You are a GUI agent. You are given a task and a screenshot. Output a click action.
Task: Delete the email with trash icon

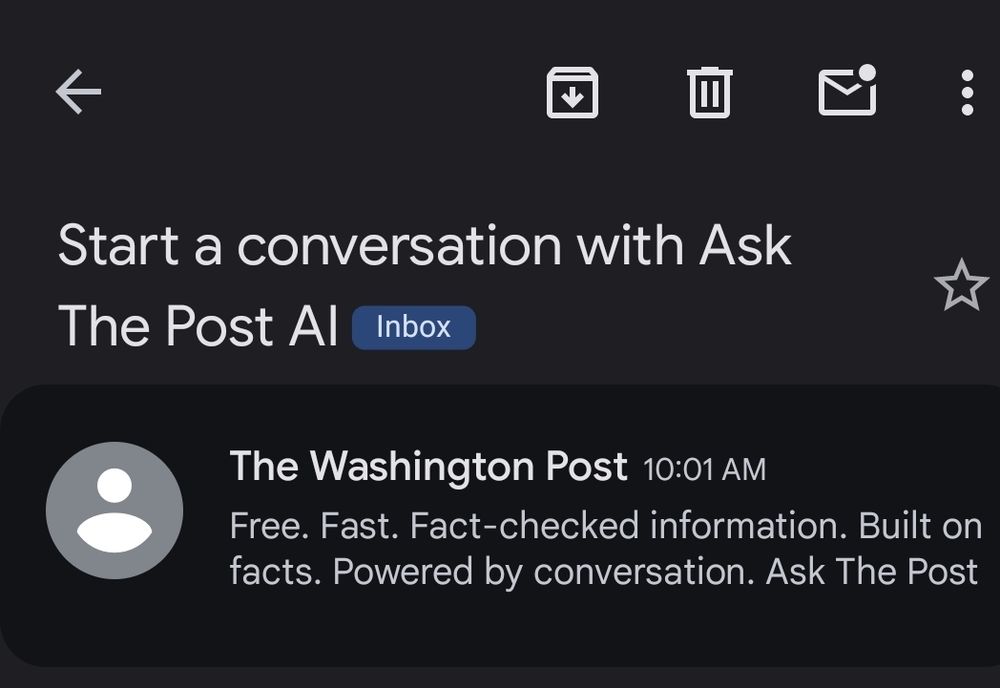[x=710, y=93]
